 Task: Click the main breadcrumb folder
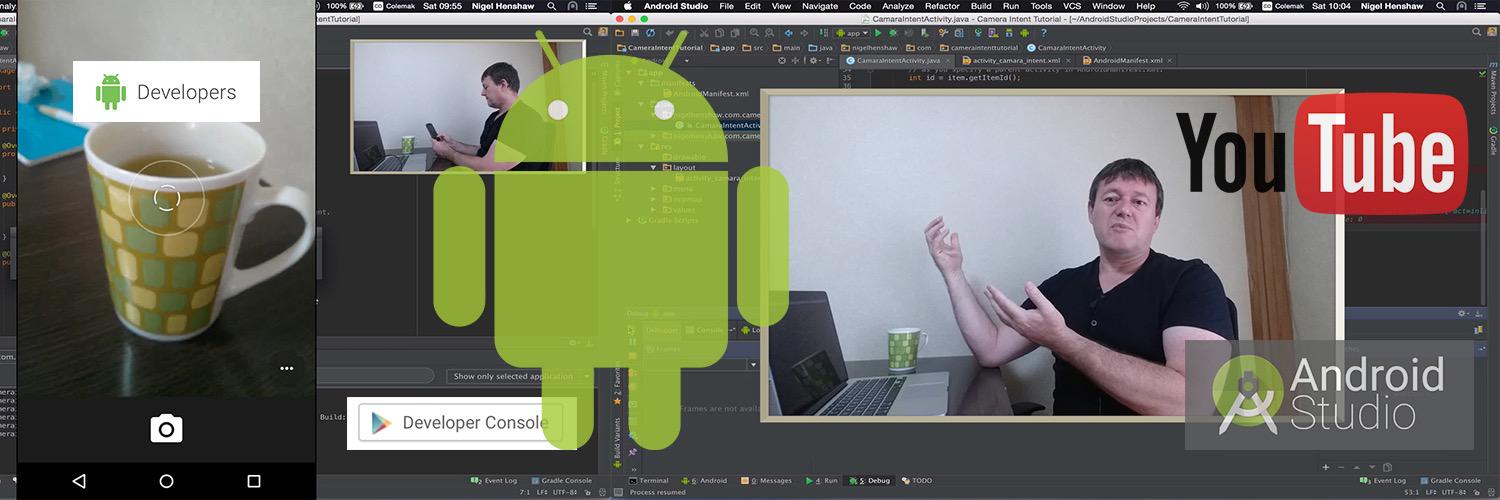point(787,47)
